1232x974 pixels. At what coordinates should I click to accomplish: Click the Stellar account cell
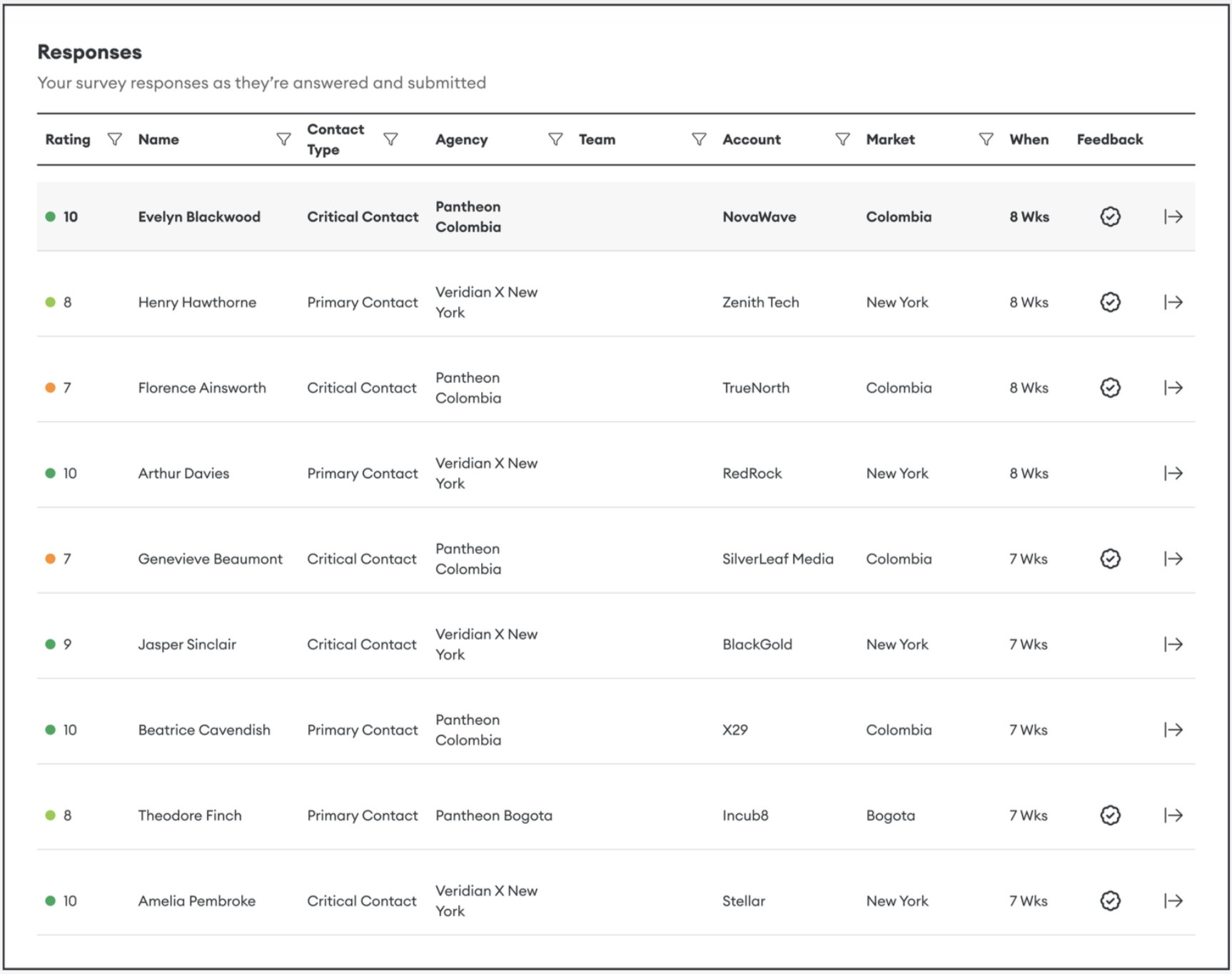pyautogui.click(x=743, y=901)
